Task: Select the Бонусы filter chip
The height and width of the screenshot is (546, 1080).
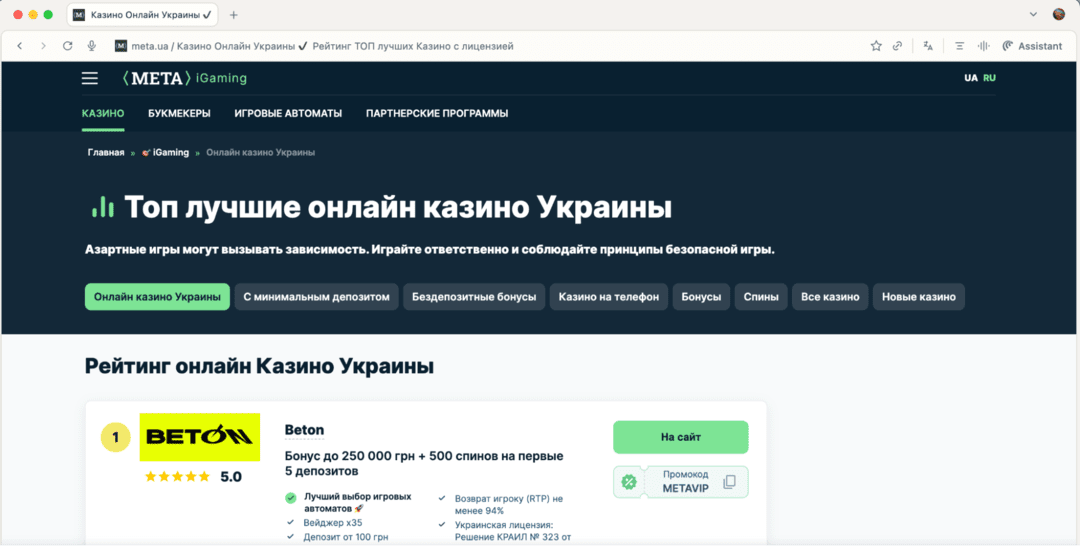Action: (x=701, y=297)
